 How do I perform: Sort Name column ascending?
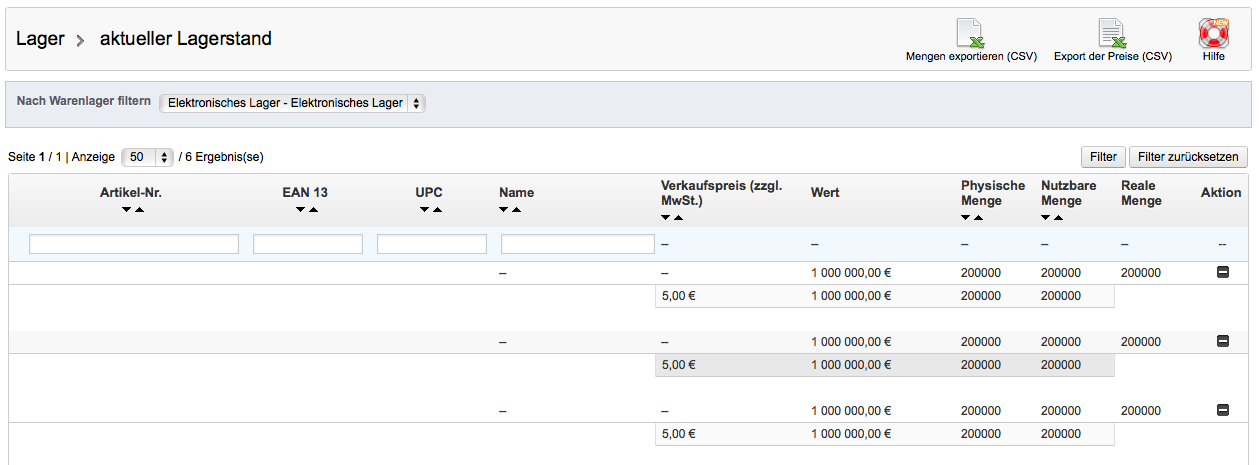click(516, 210)
